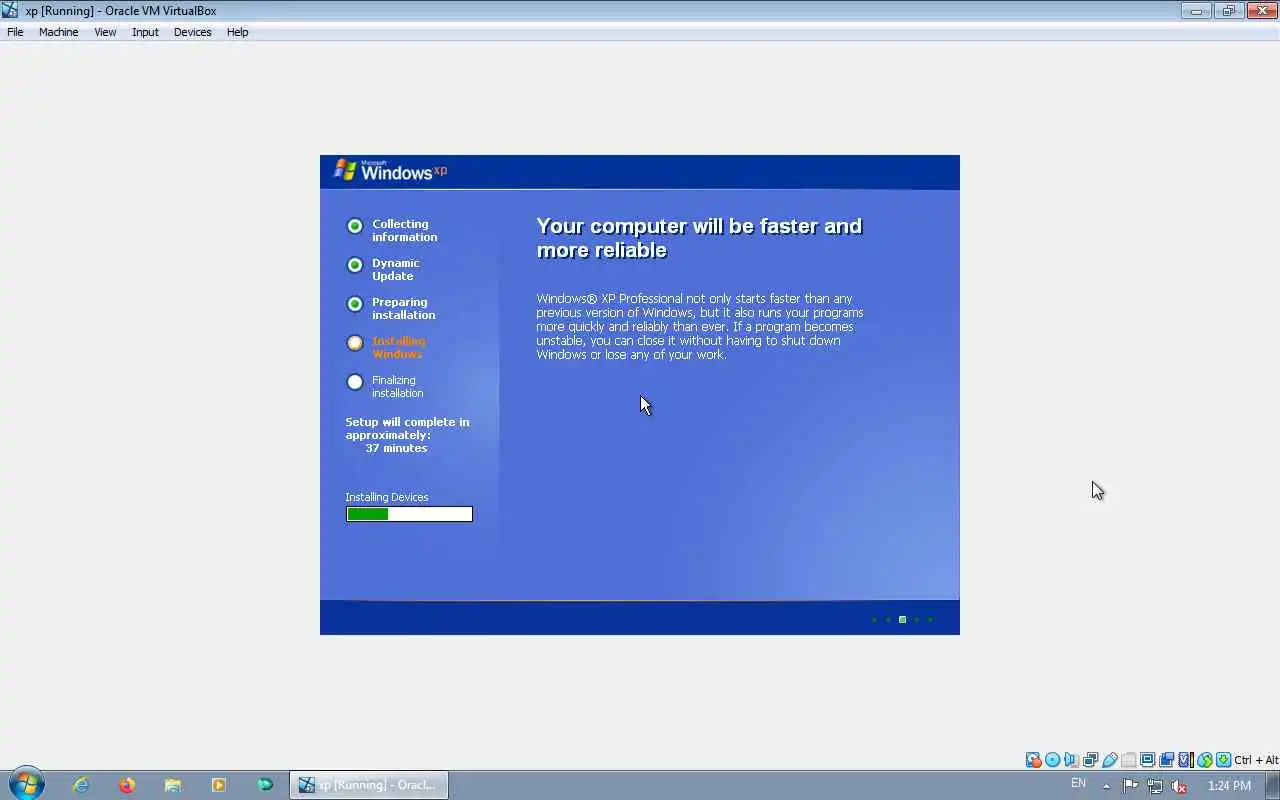Click the mouse integration indicator icon
The width and height of the screenshot is (1280, 800).
(x=1204, y=760)
